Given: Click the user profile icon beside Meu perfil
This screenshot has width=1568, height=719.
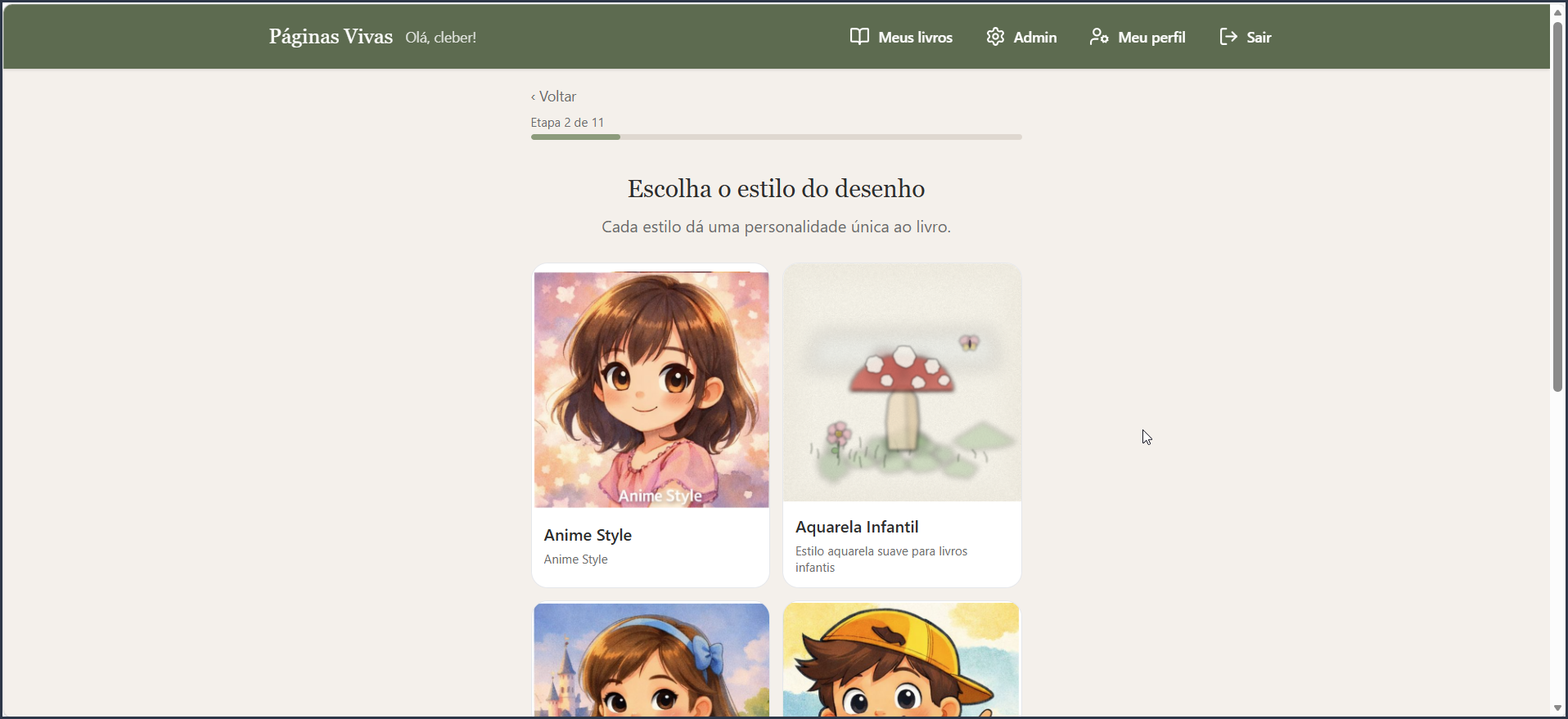Looking at the screenshot, I should pyautogui.click(x=1099, y=37).
